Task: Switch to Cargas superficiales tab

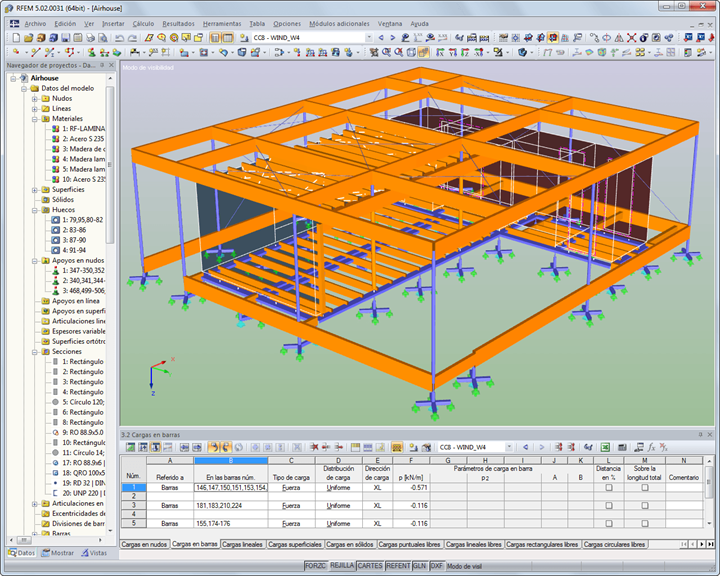Action: 294,544
